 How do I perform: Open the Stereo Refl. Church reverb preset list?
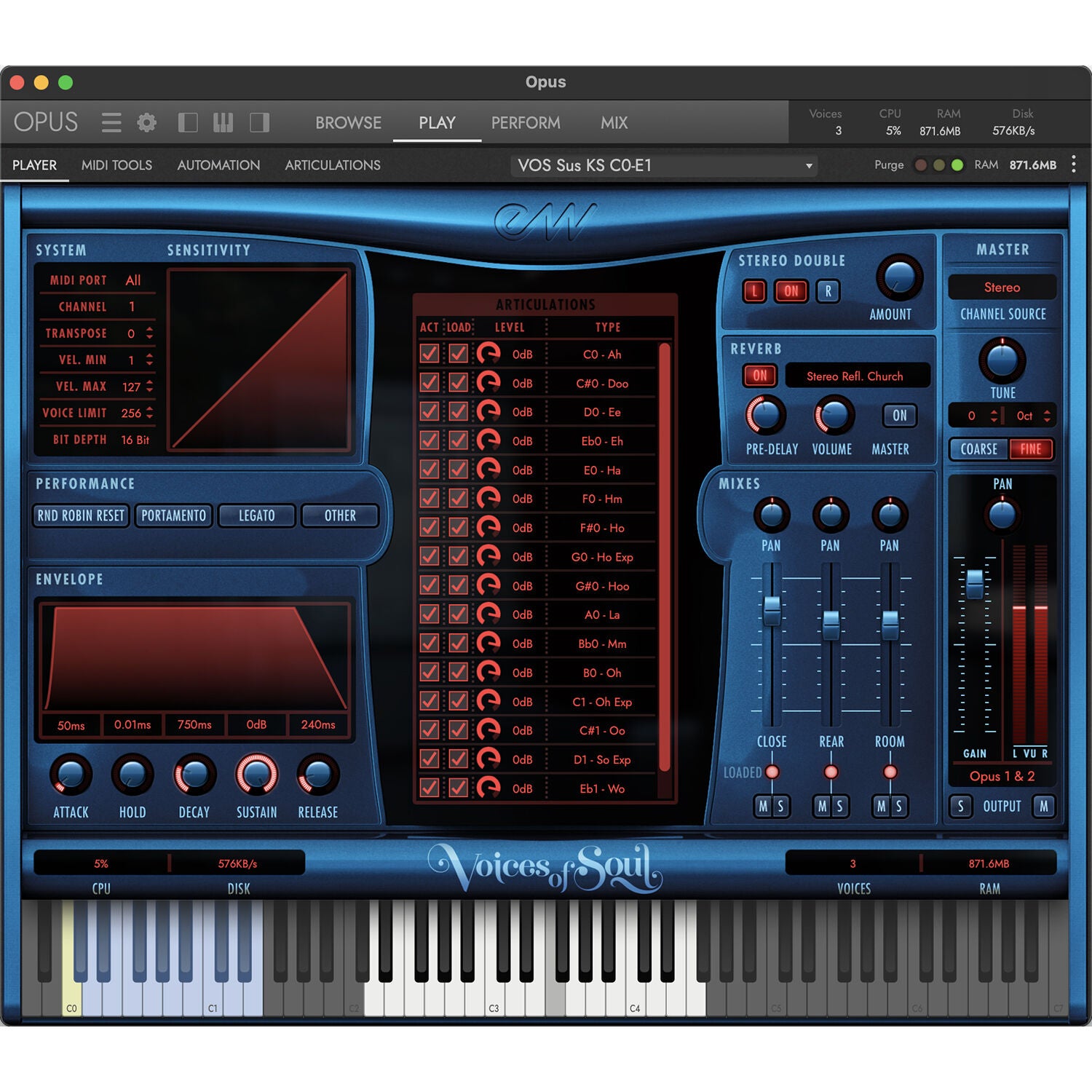pyautogui.click(x=857, y=376)
